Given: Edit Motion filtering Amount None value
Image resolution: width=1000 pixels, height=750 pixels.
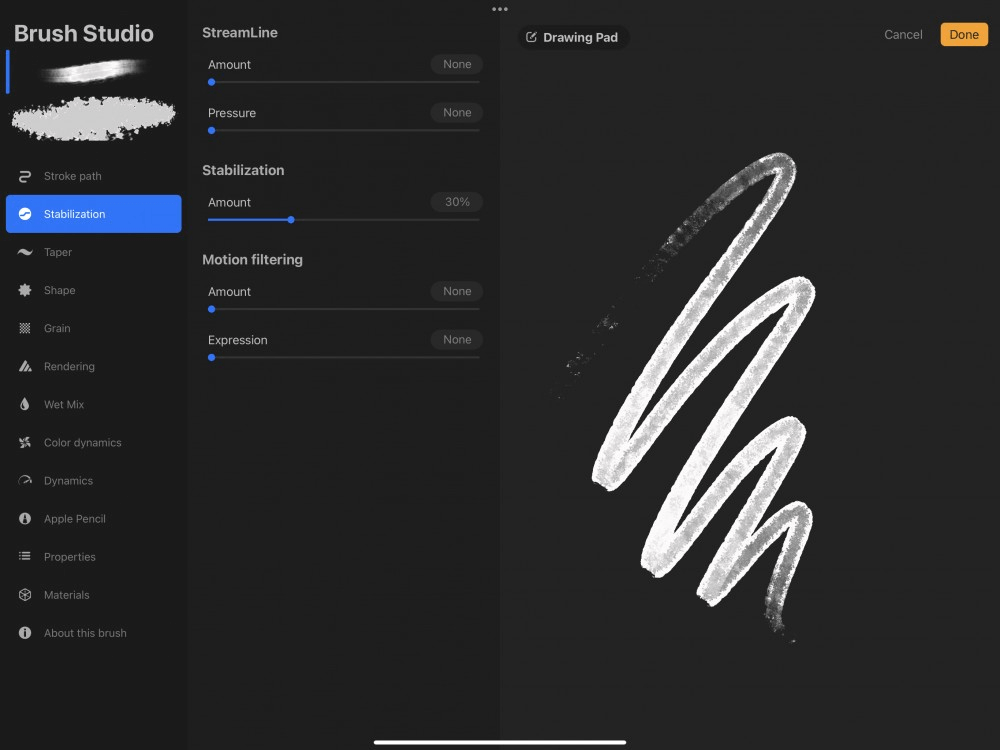Looking at the screenshot, I should 457,291.
